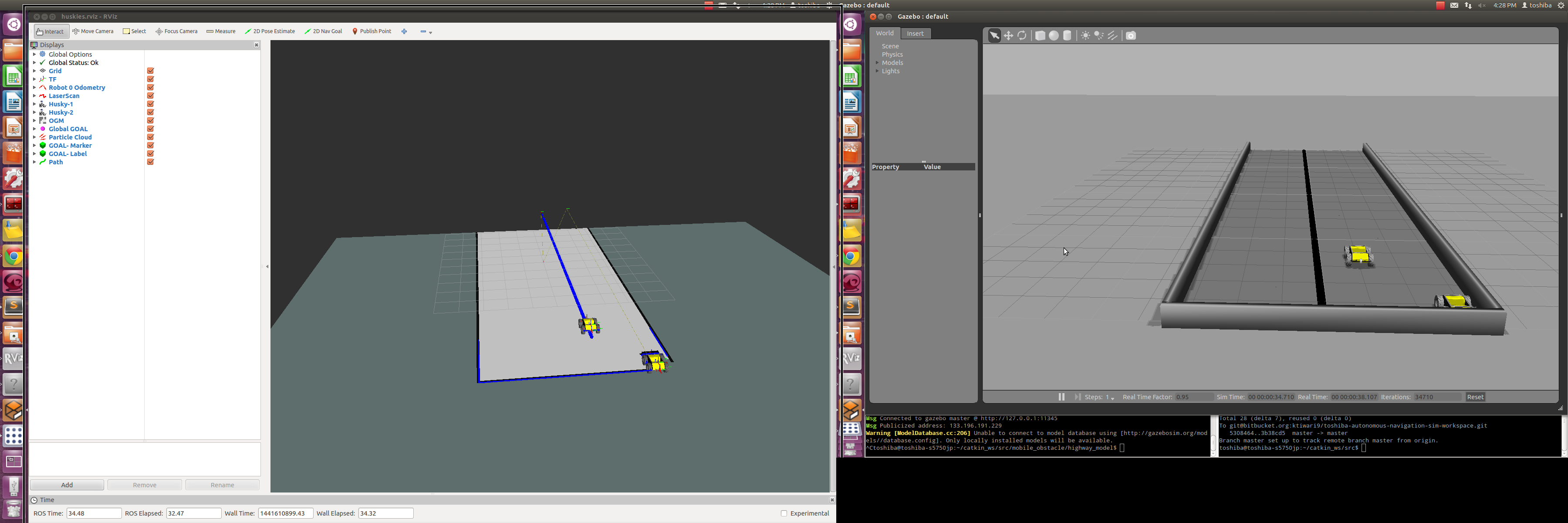This screenshot has height=523, width=1568.
Task: Step the Gazebo simulation forward
Action: tap(1078, 397)
